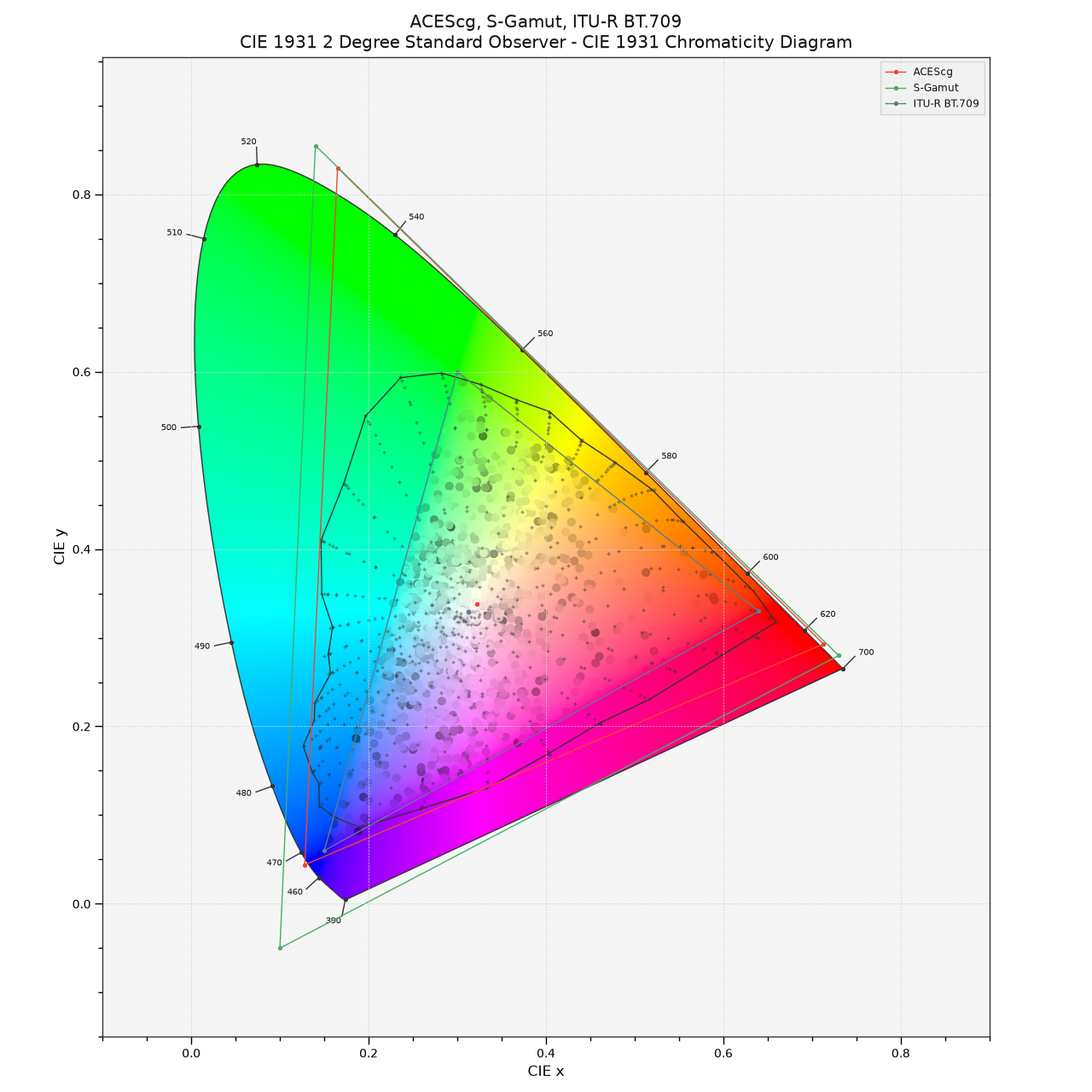1092x1092 pixels.
Task: Click the x-axis tick label 0.8
Action: click(901, 1053)
